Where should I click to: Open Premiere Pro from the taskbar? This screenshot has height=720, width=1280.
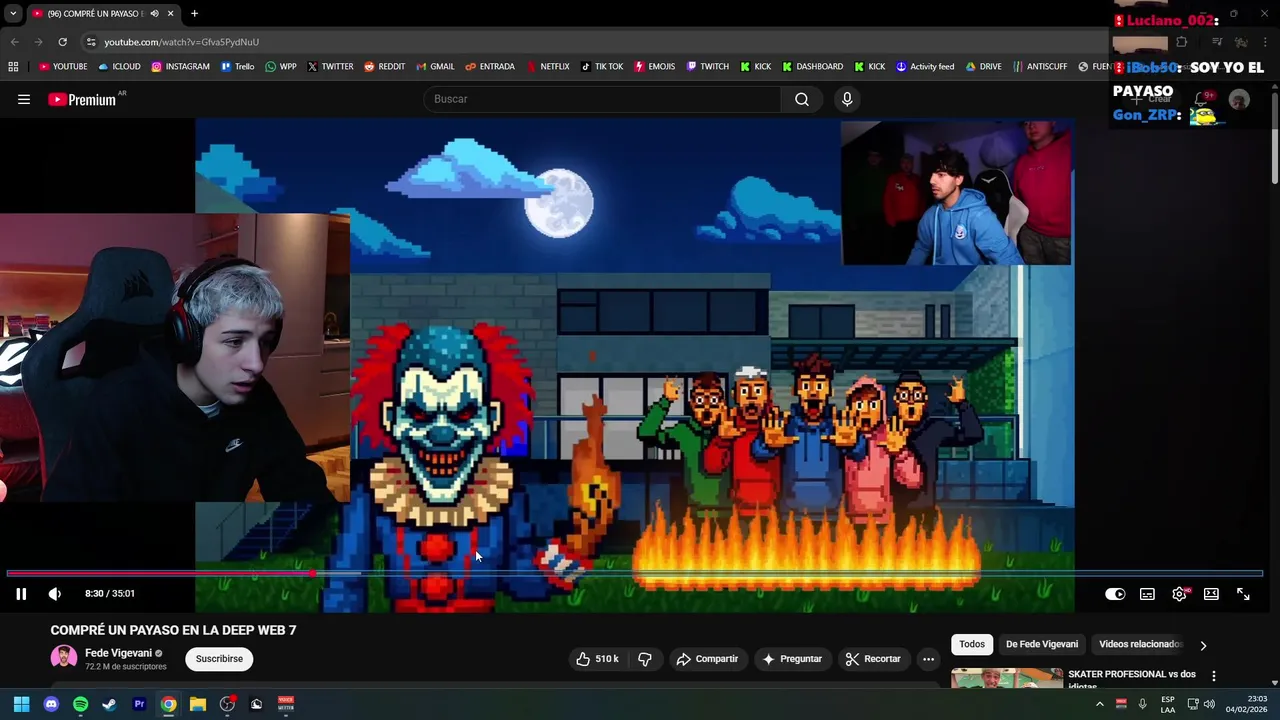(x=139, y=704)
